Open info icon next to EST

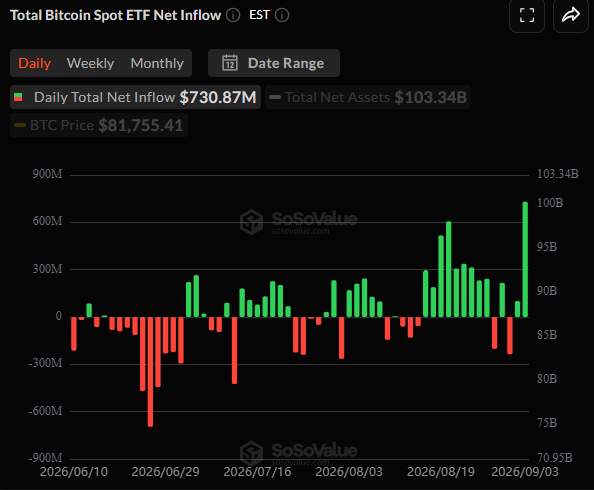click(x=282, y=15)
